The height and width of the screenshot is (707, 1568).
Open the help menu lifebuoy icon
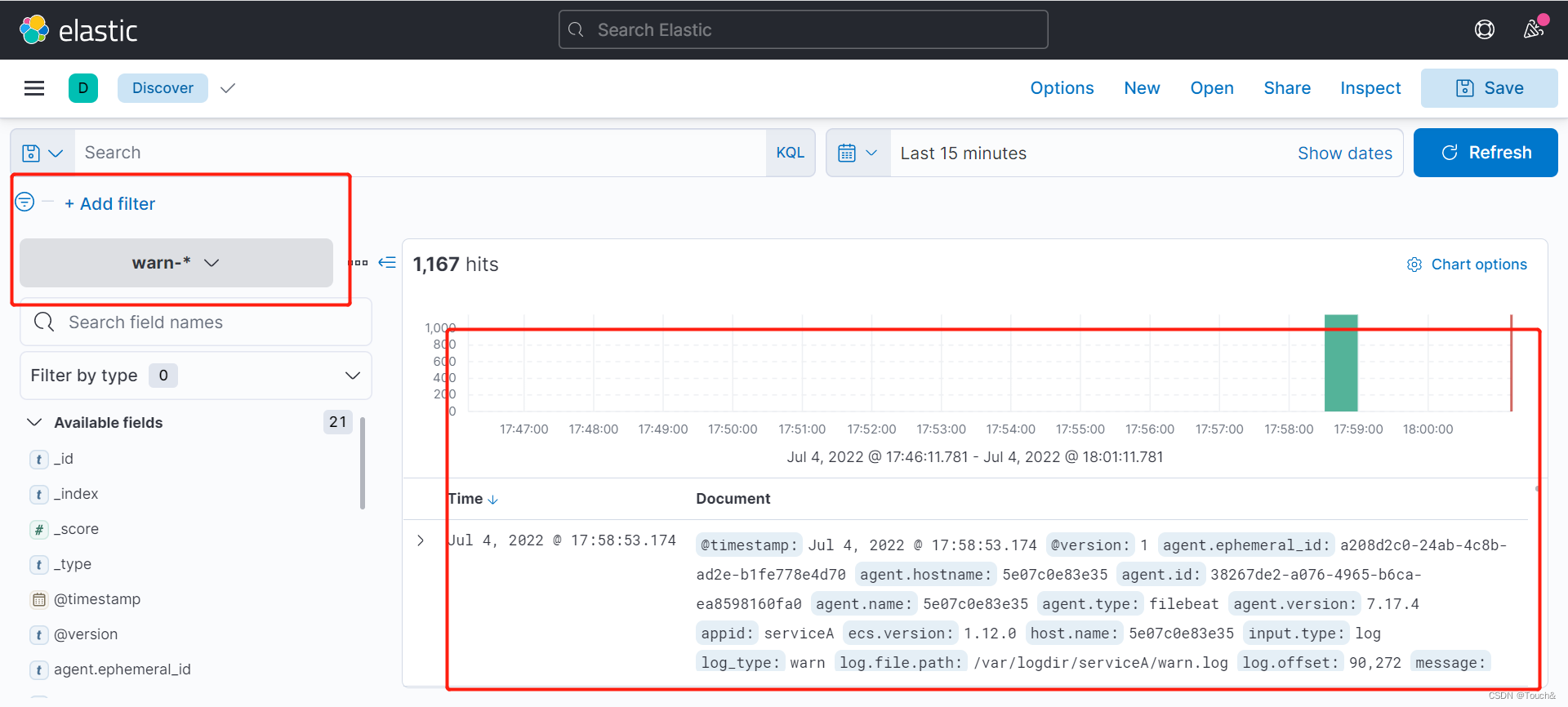click(1484, 30)
